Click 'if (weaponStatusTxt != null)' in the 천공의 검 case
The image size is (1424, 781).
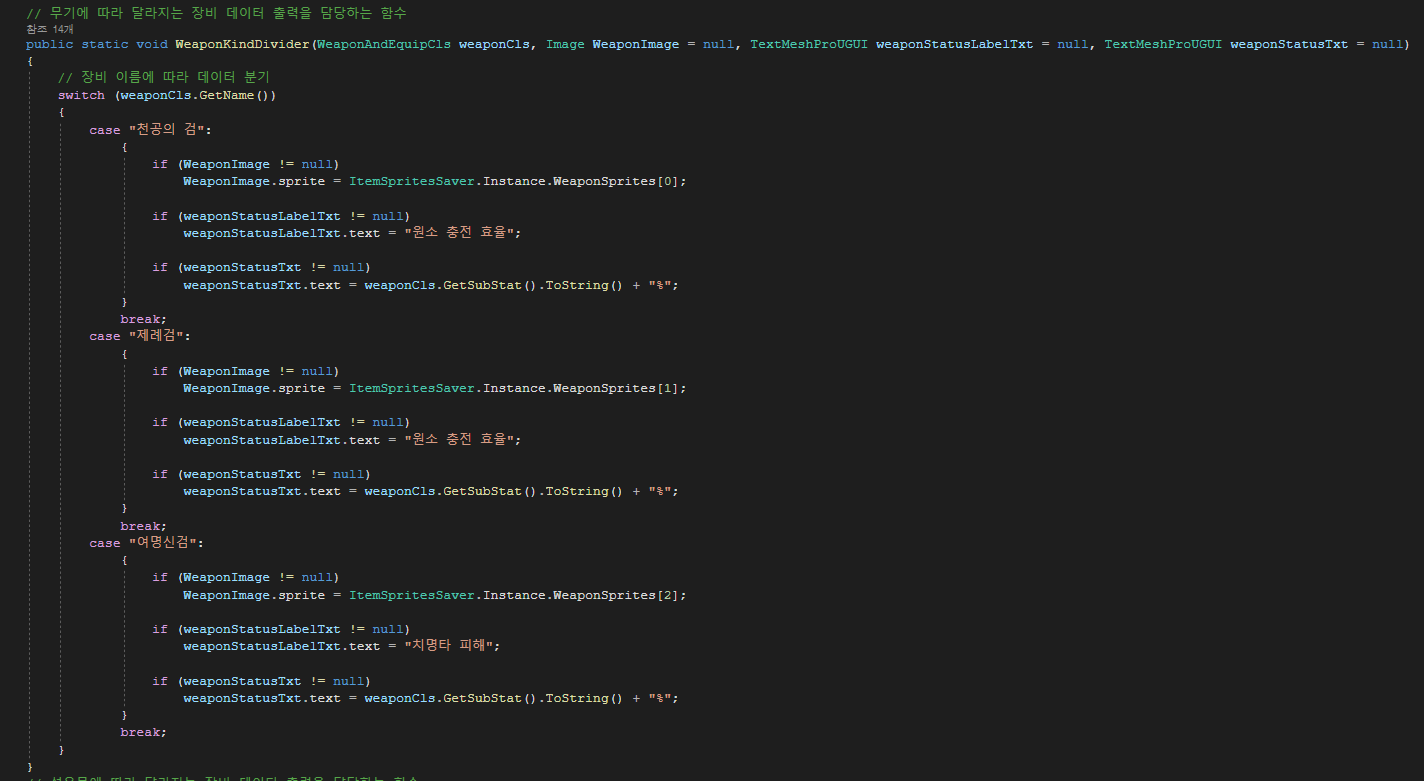pyautogui.click(x=261, y=267)
